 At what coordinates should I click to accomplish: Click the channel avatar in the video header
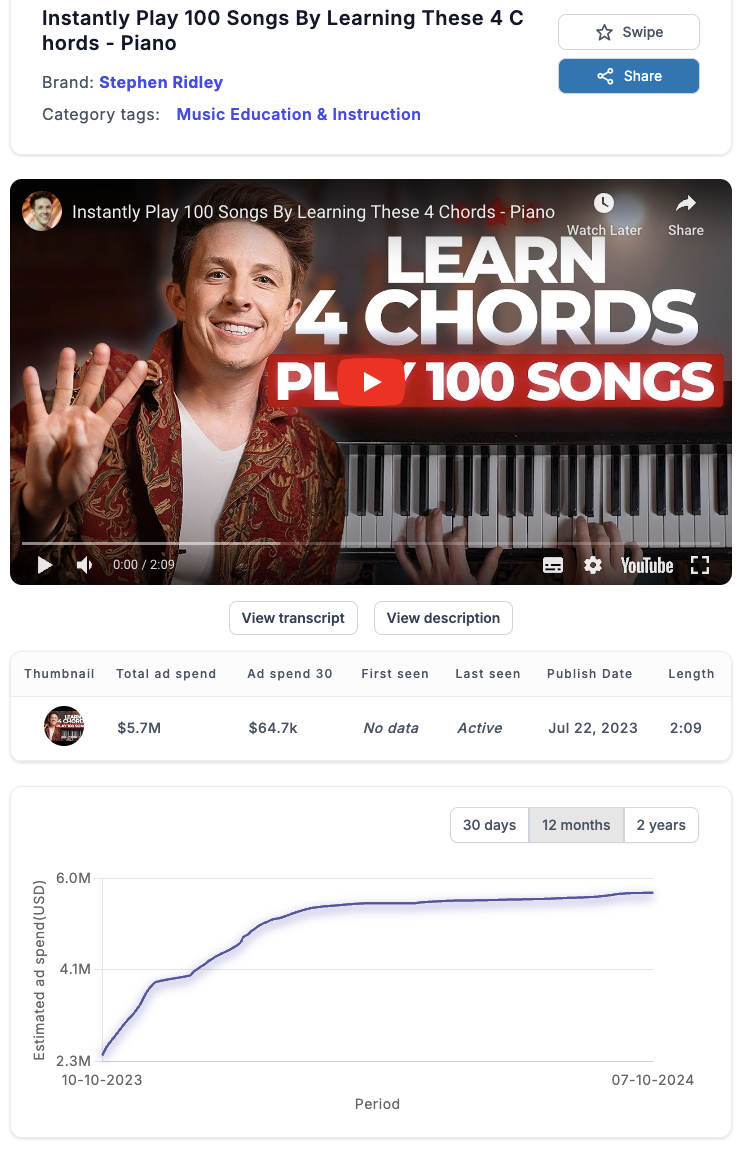[x=42, y=211]
